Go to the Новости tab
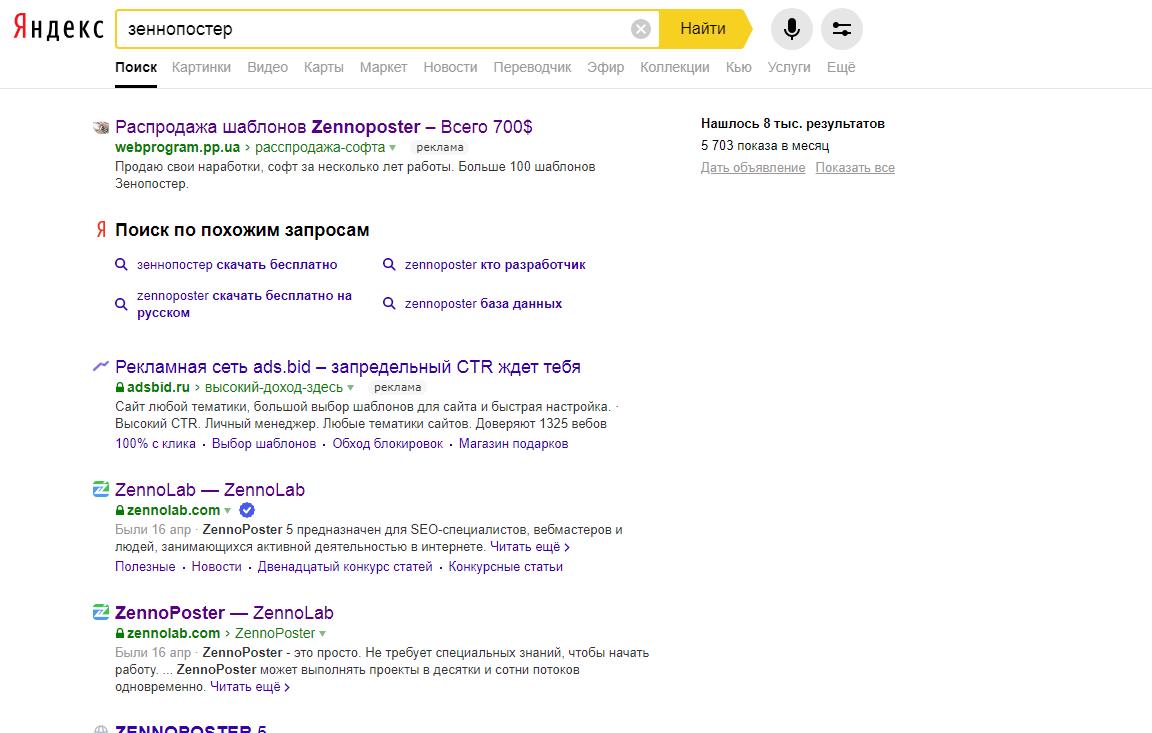This screenshot has width=1152, height=733. coord(450,67)
